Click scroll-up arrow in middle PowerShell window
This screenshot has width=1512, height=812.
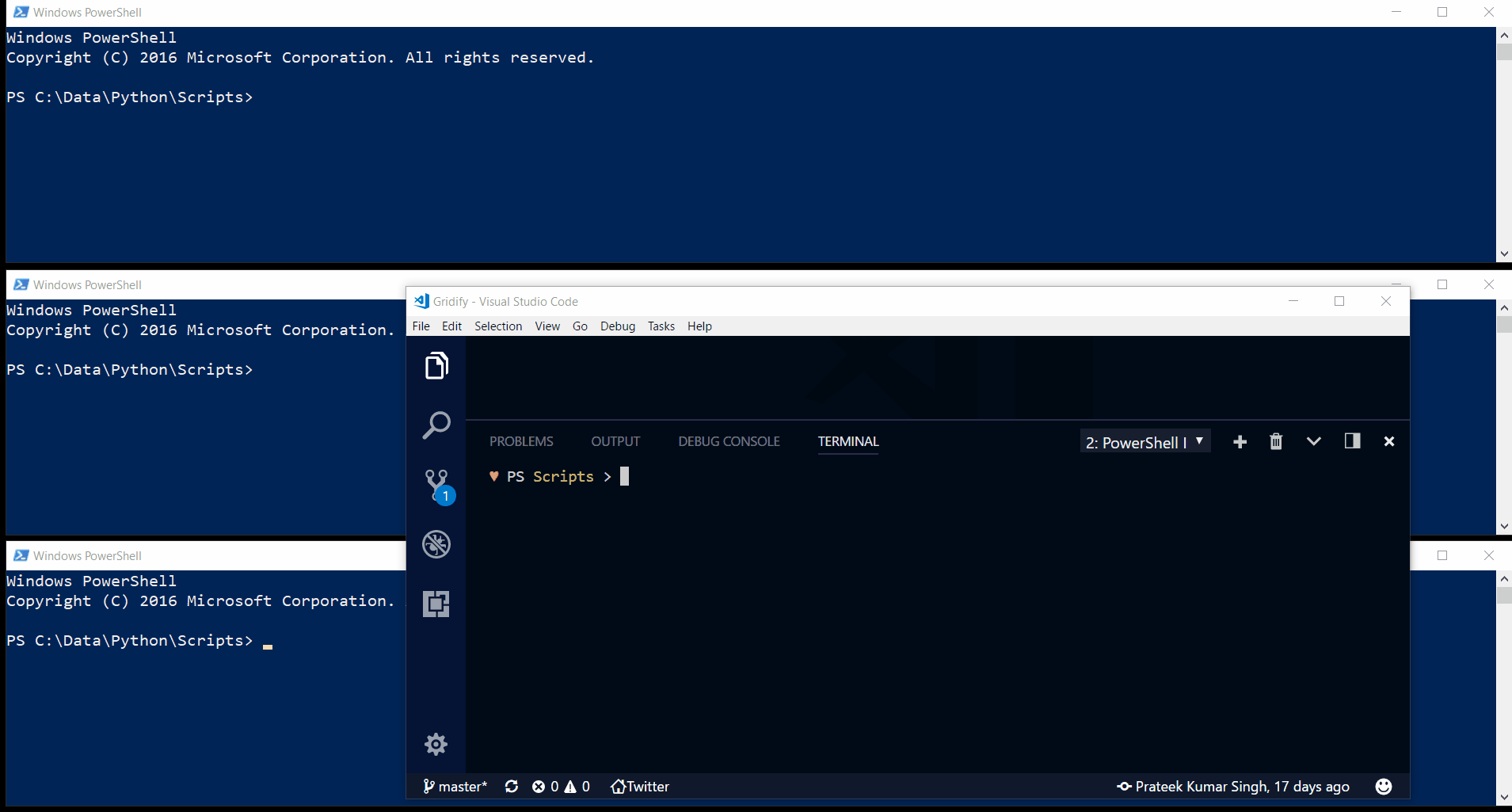point(1504,308)
